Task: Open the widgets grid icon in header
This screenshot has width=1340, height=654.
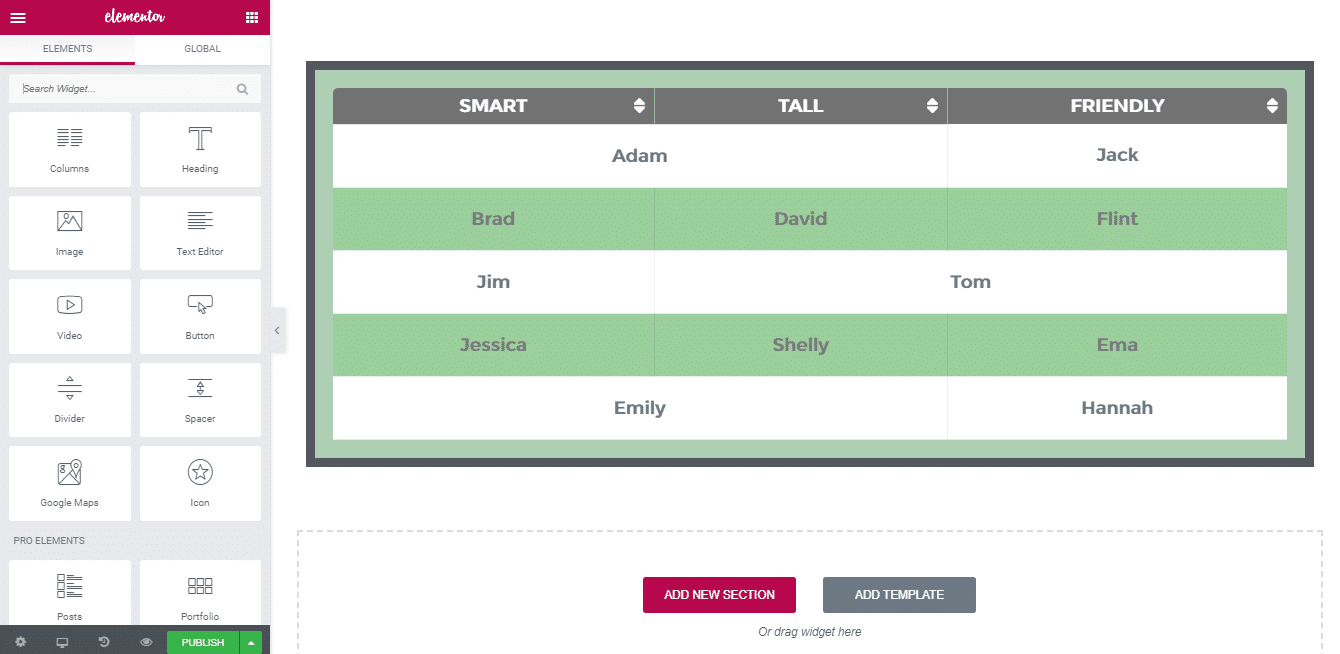Action: point(251,17)
